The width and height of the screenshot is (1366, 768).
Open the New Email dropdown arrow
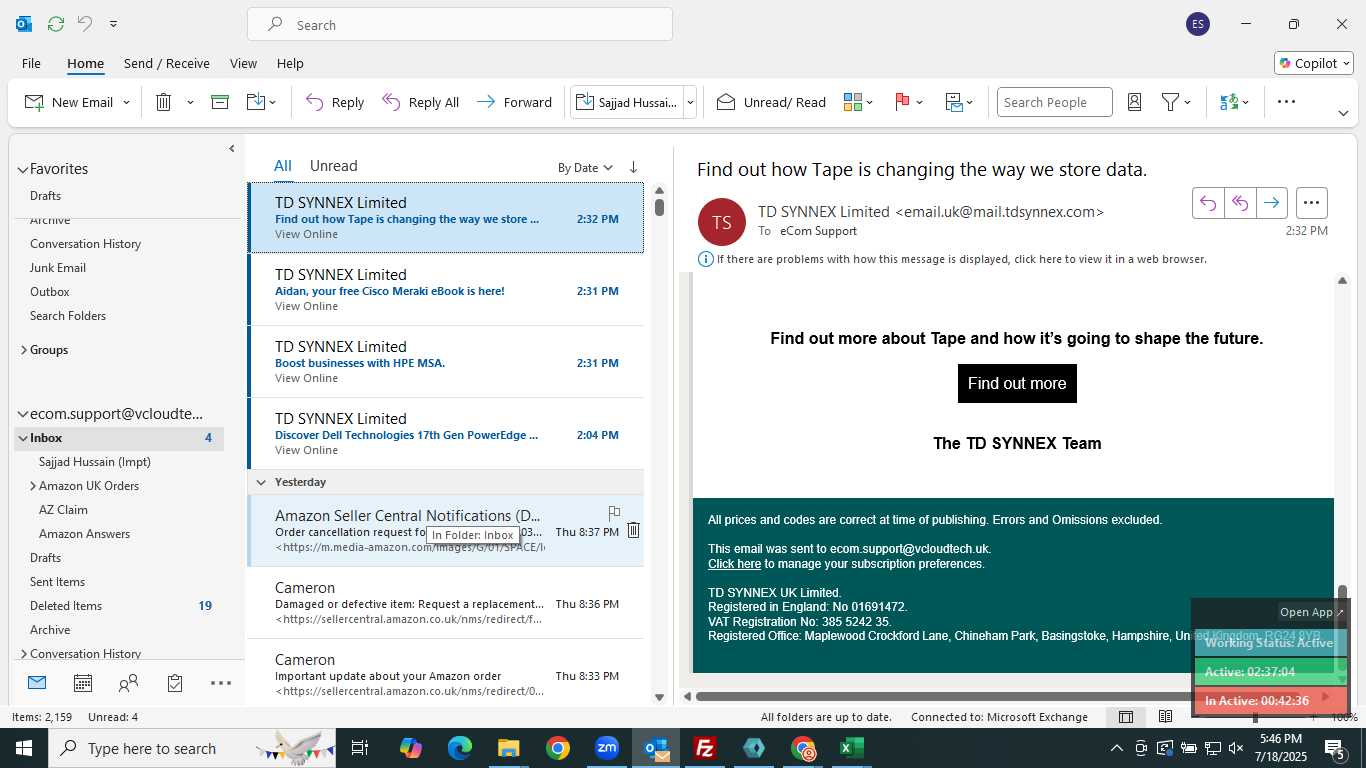126,102
